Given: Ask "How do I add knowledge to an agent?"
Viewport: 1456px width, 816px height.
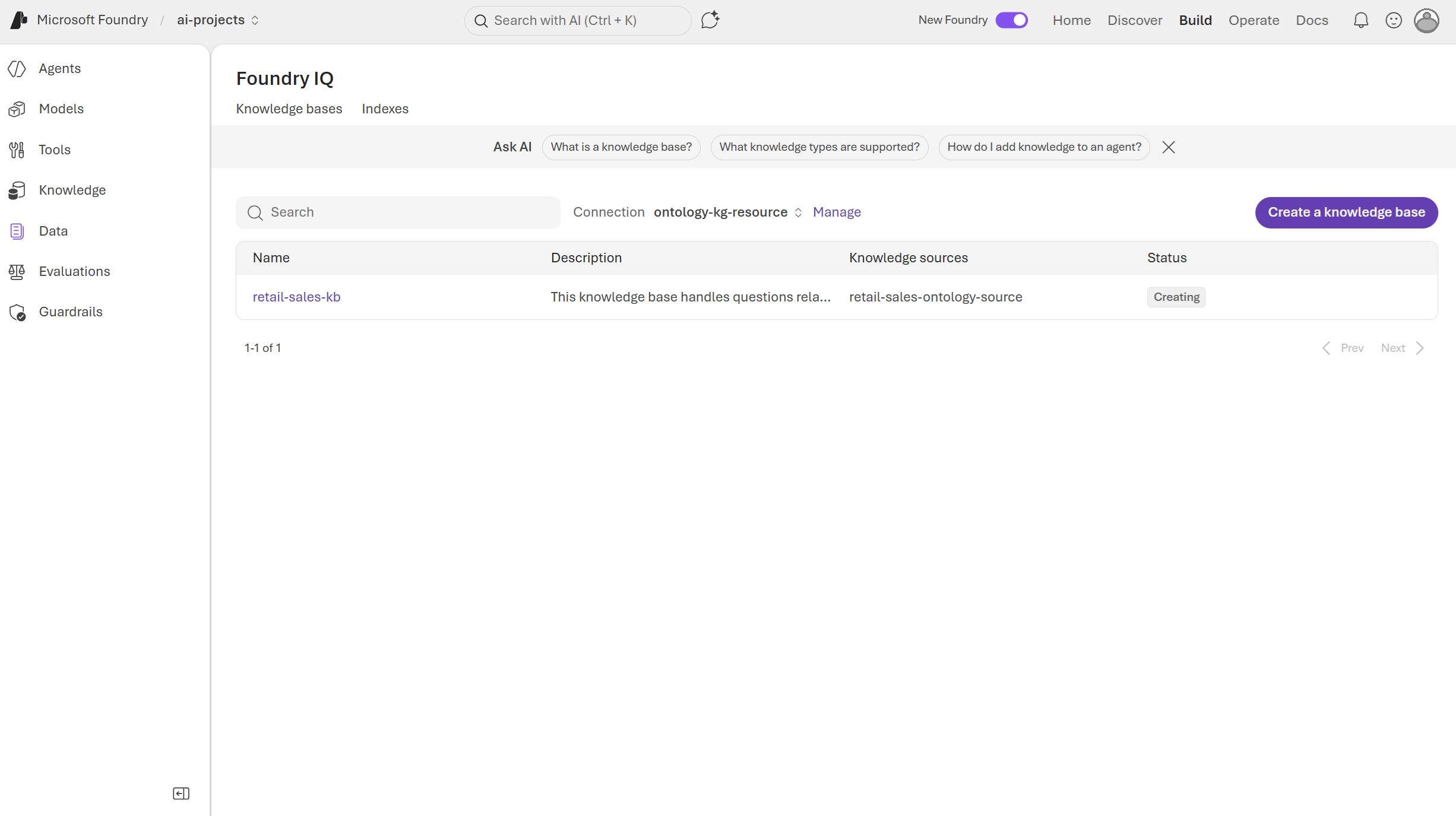Looking at the screenshot, I should (x=1044, y=147).
